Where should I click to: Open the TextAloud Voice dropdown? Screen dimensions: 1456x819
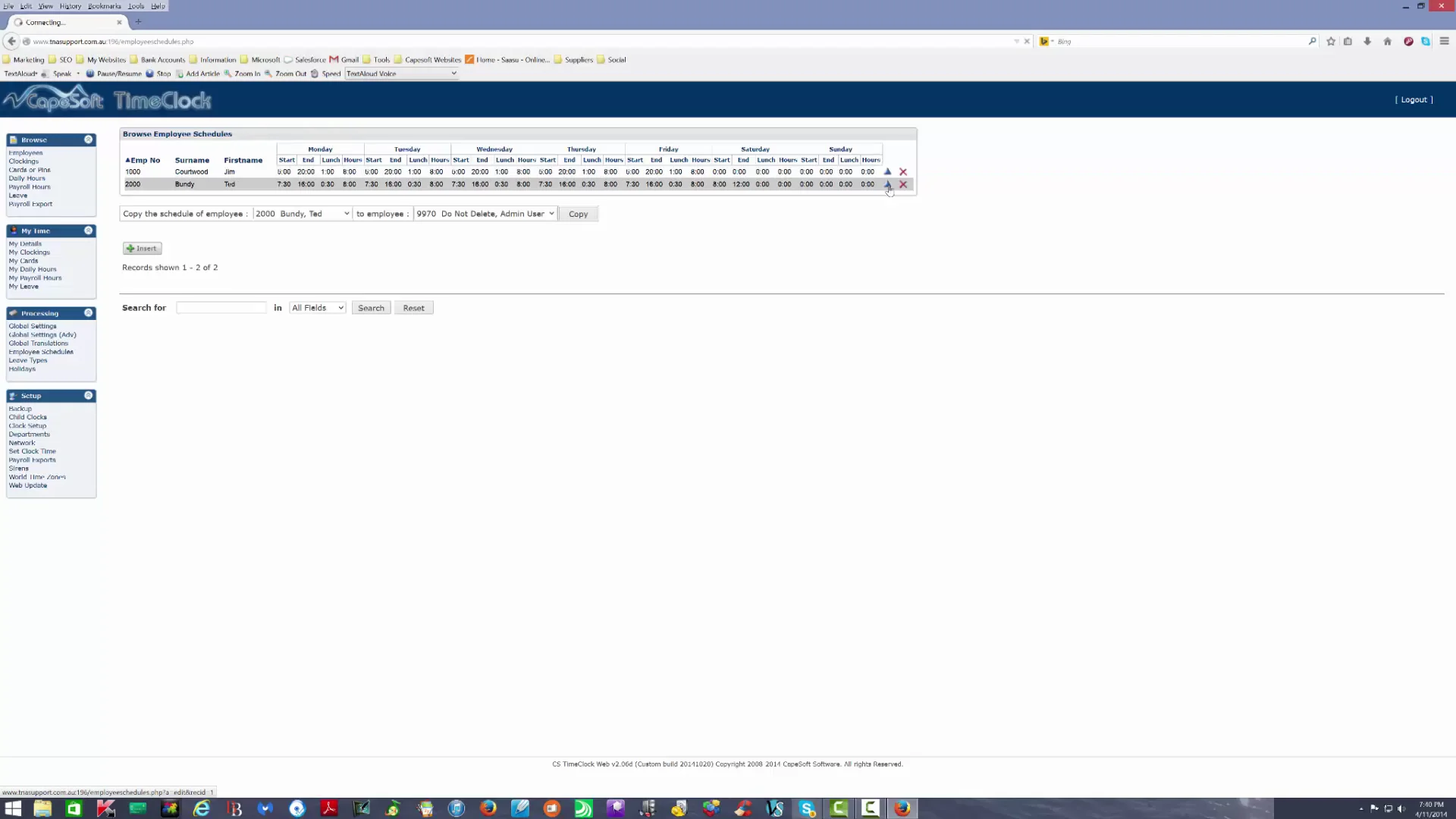pyautogui.click(x=401, y=74)
